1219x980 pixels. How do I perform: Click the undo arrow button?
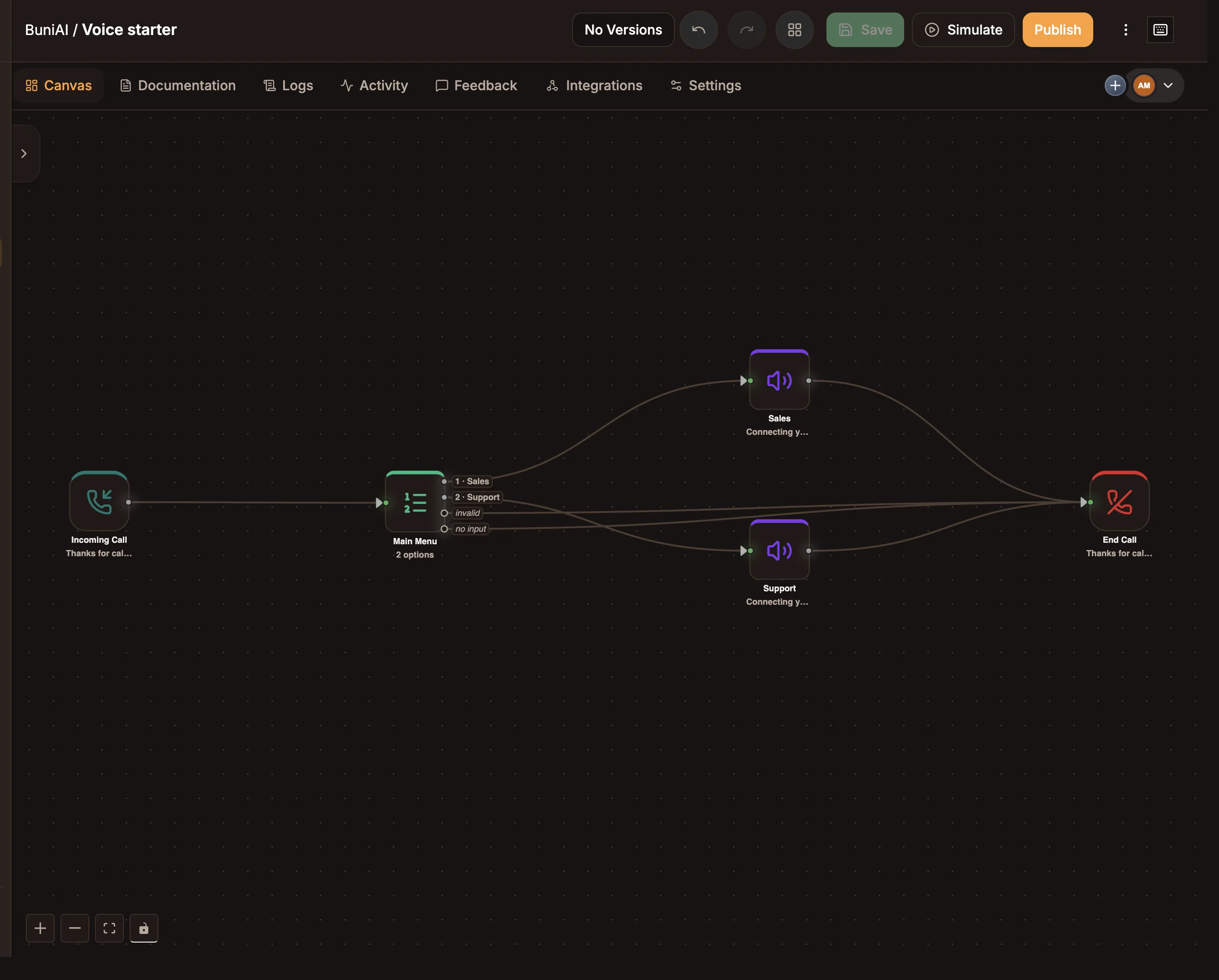coord(698,29)
